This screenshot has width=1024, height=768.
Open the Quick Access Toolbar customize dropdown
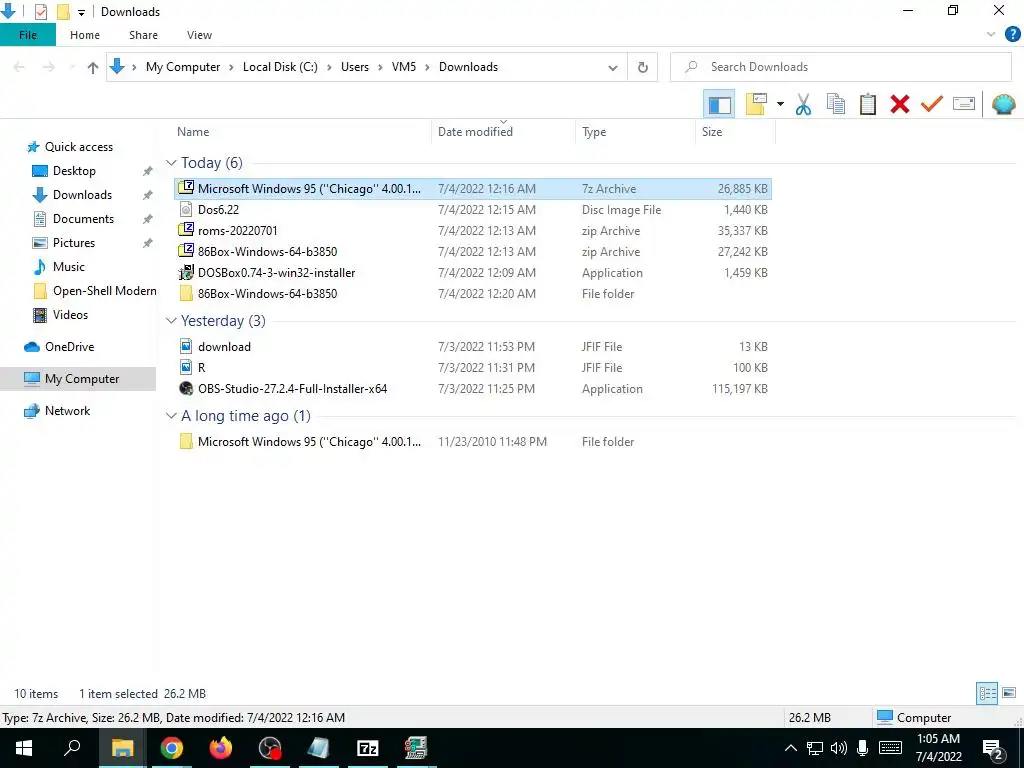point(81,12)
